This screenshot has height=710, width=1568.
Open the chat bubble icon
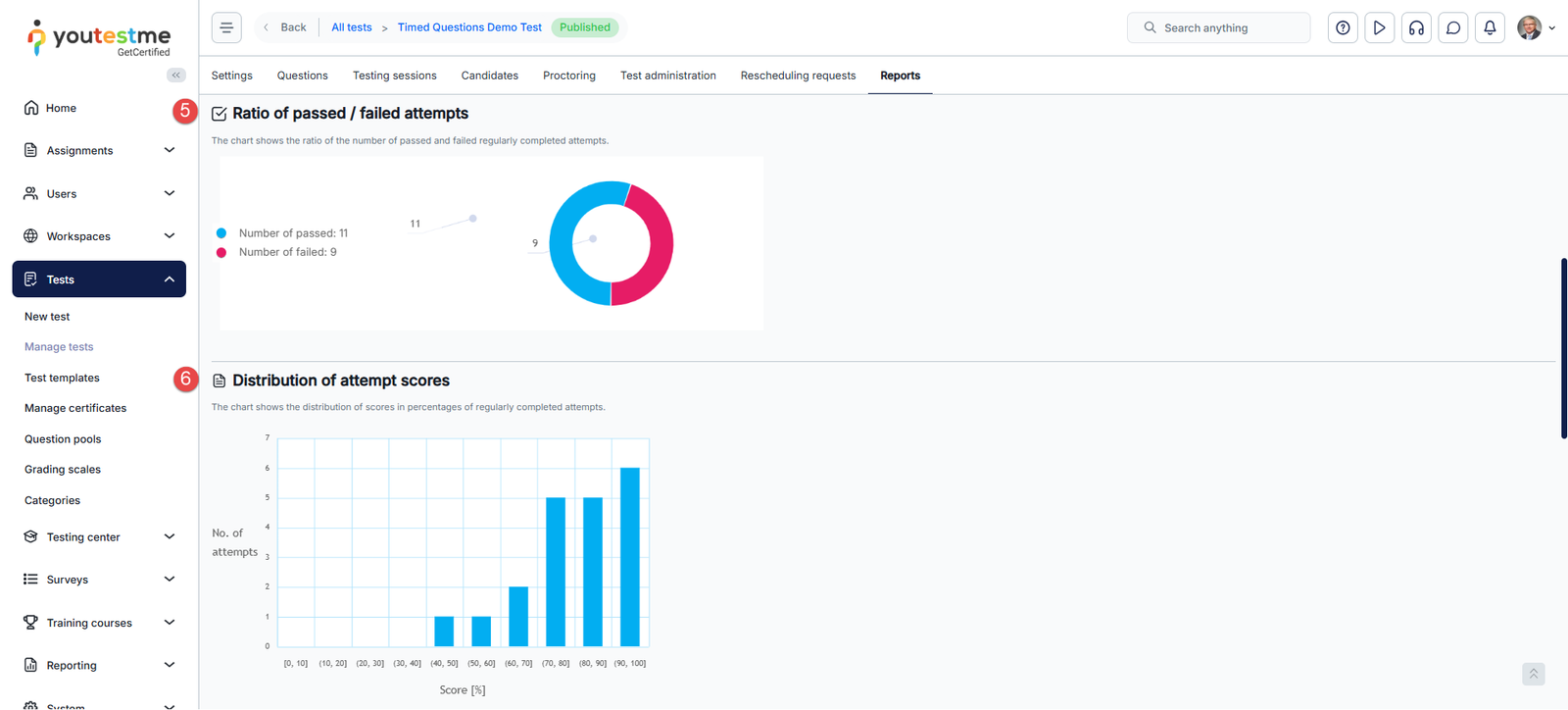pos(1453,27)
